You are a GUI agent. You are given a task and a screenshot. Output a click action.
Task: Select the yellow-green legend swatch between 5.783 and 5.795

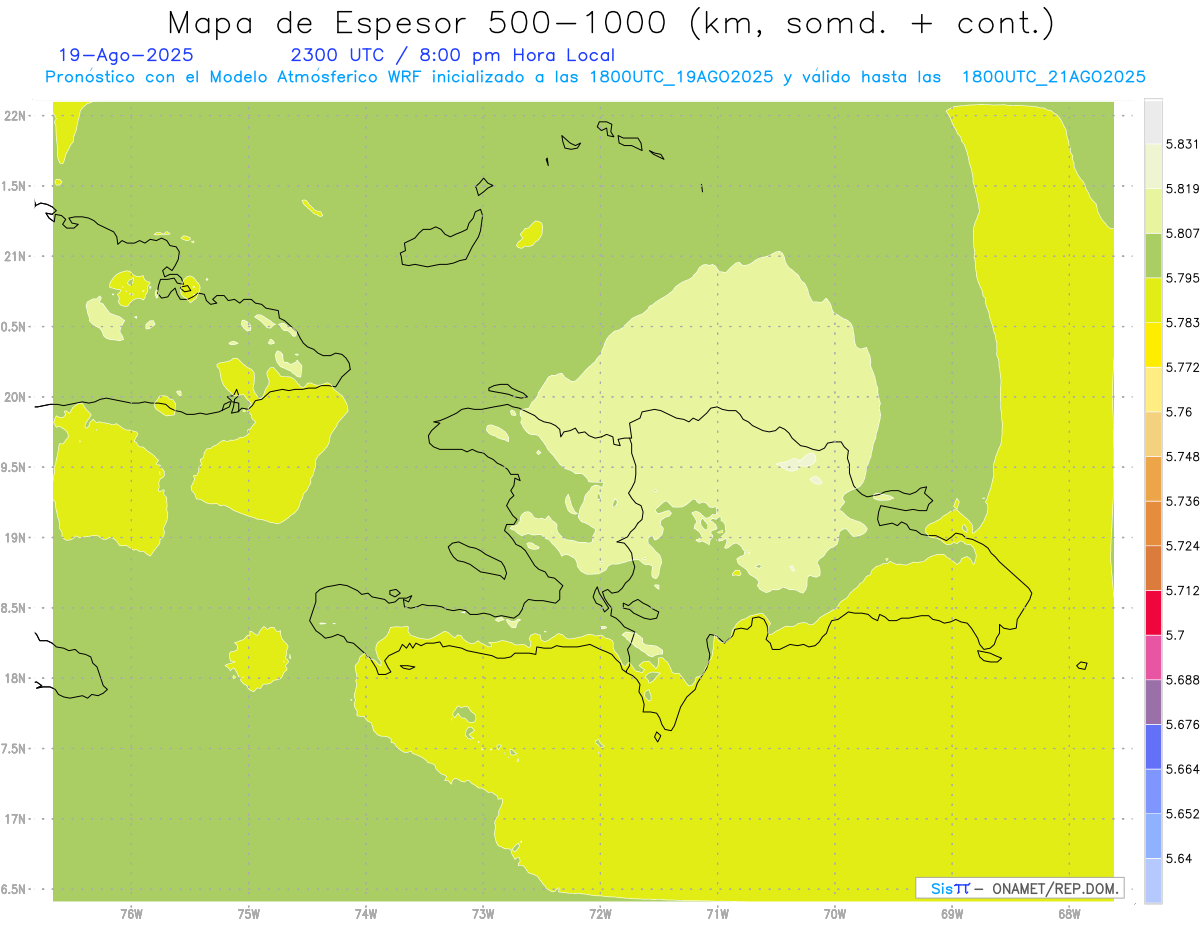click(1153, 300)
